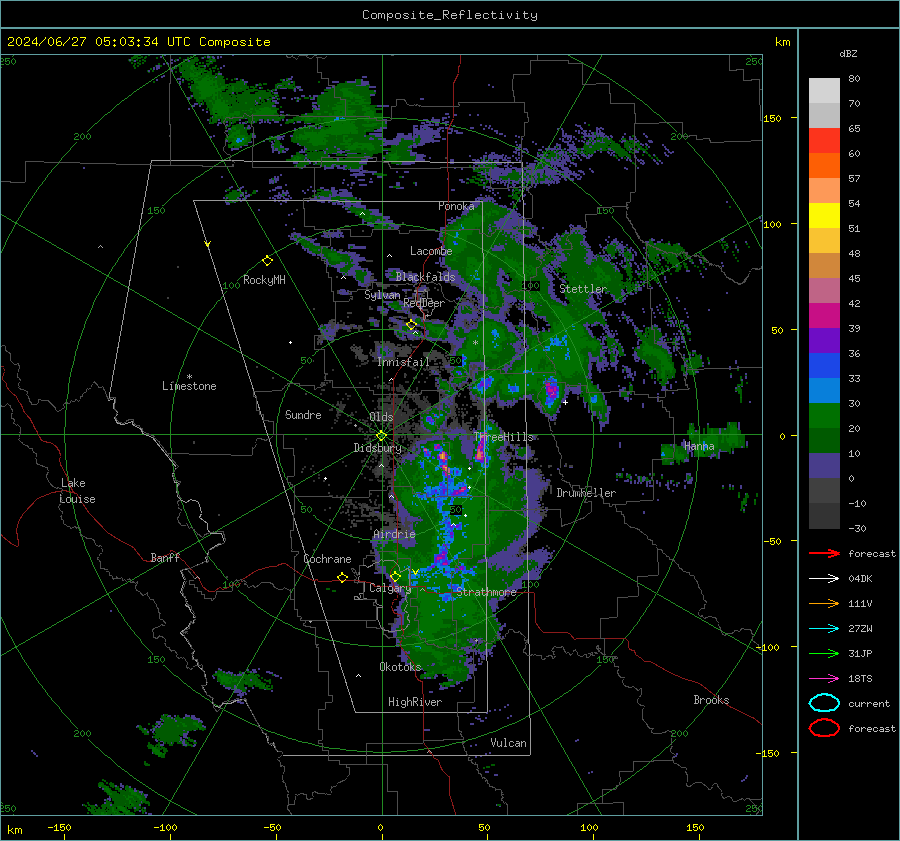Click the Lake Louise label
This screenshot has height=841, width=900.
pyautogui.click(x=78, y=491)
